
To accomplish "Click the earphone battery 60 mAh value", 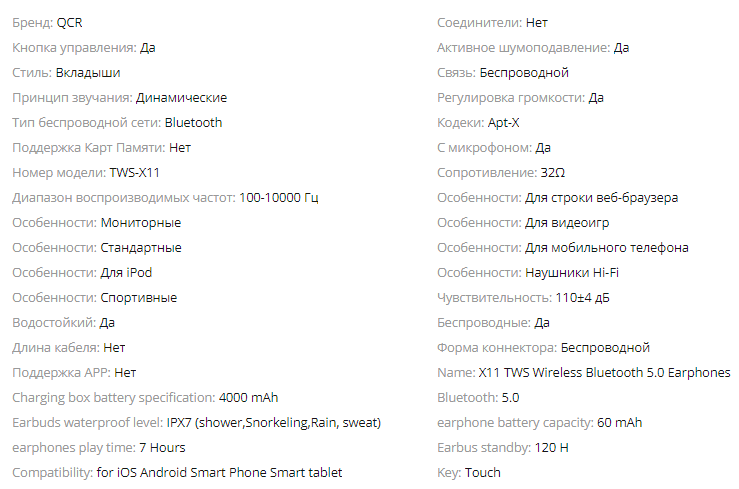I will [x=619, y=423].
